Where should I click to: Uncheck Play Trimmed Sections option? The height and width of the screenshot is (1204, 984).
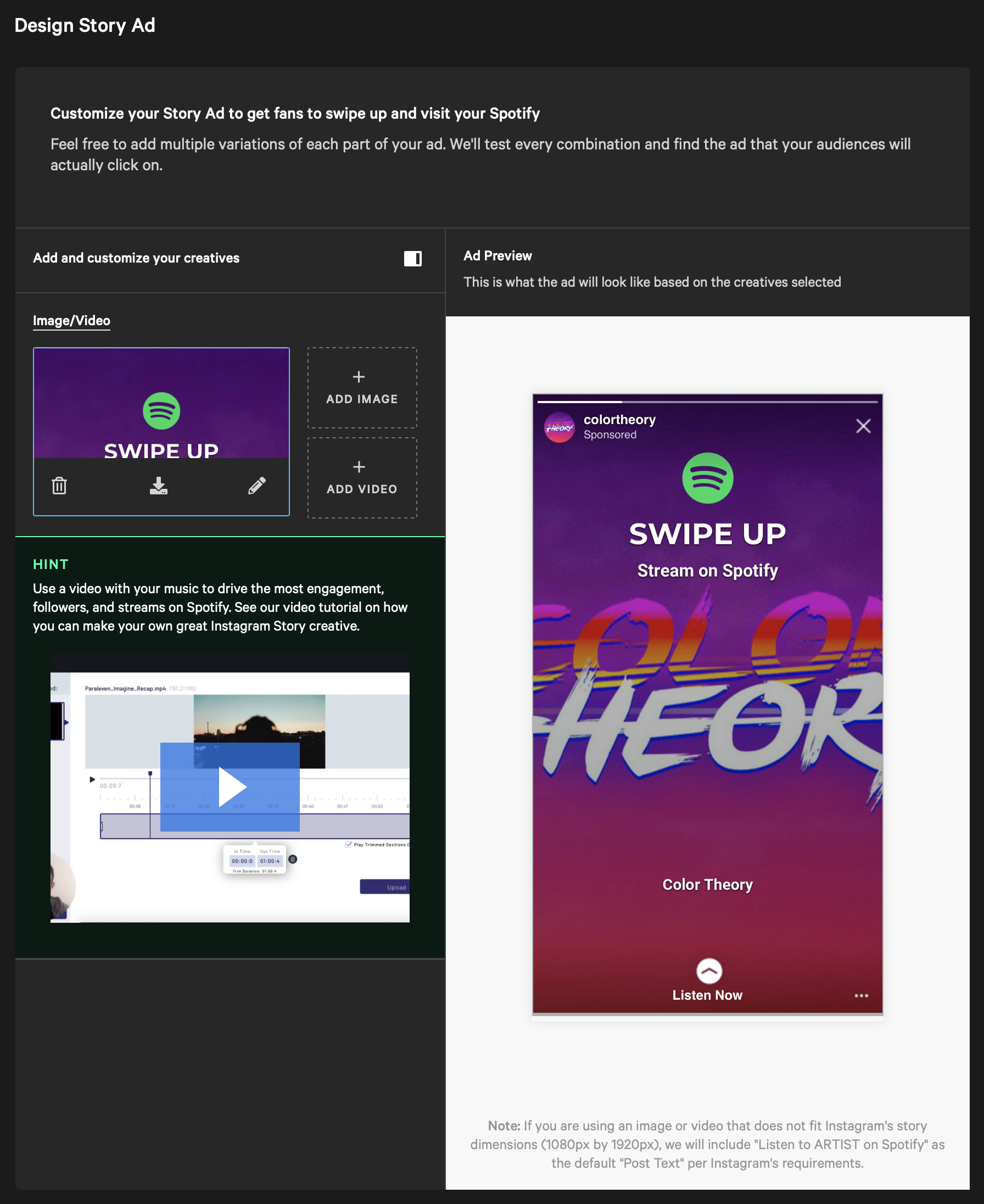[348, 844]
